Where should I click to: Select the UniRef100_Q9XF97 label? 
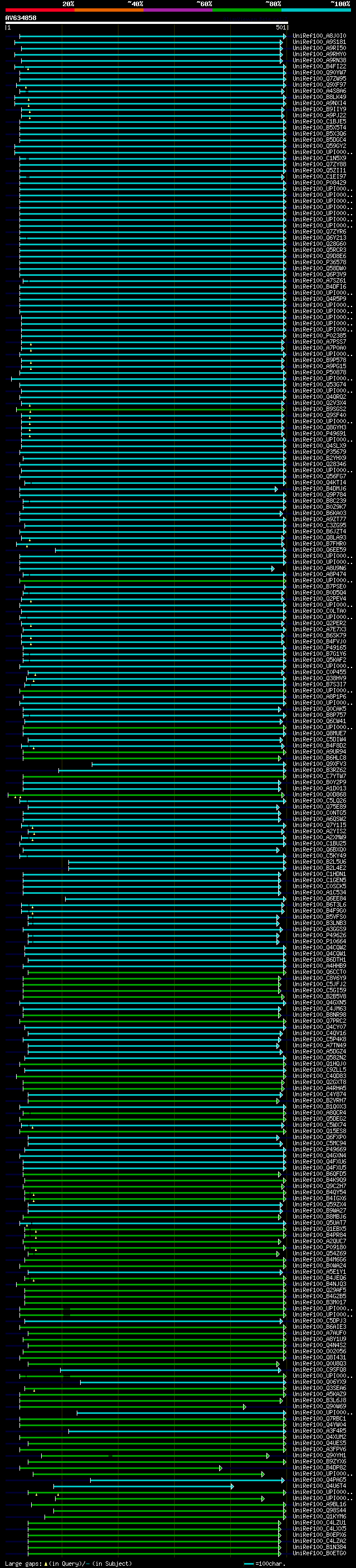[x=319, y=85]
